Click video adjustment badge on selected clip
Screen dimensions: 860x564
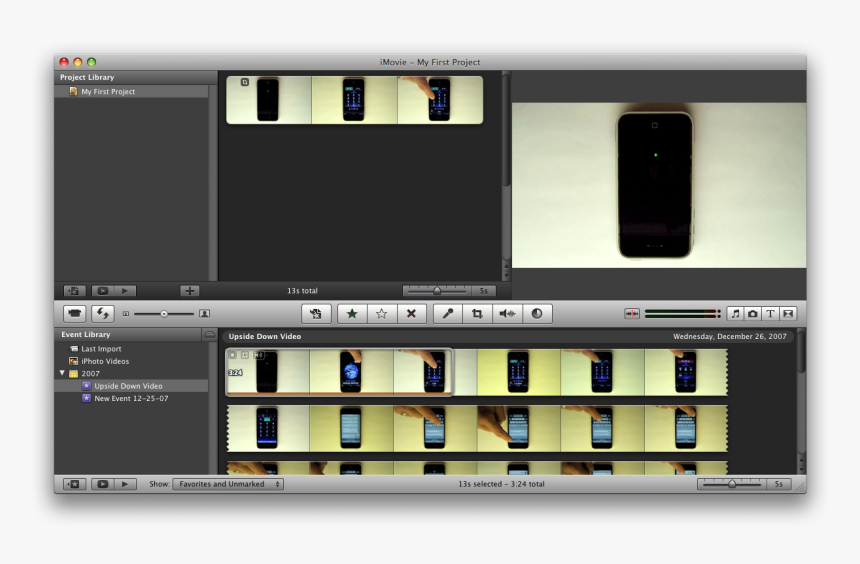coord(233,355)
